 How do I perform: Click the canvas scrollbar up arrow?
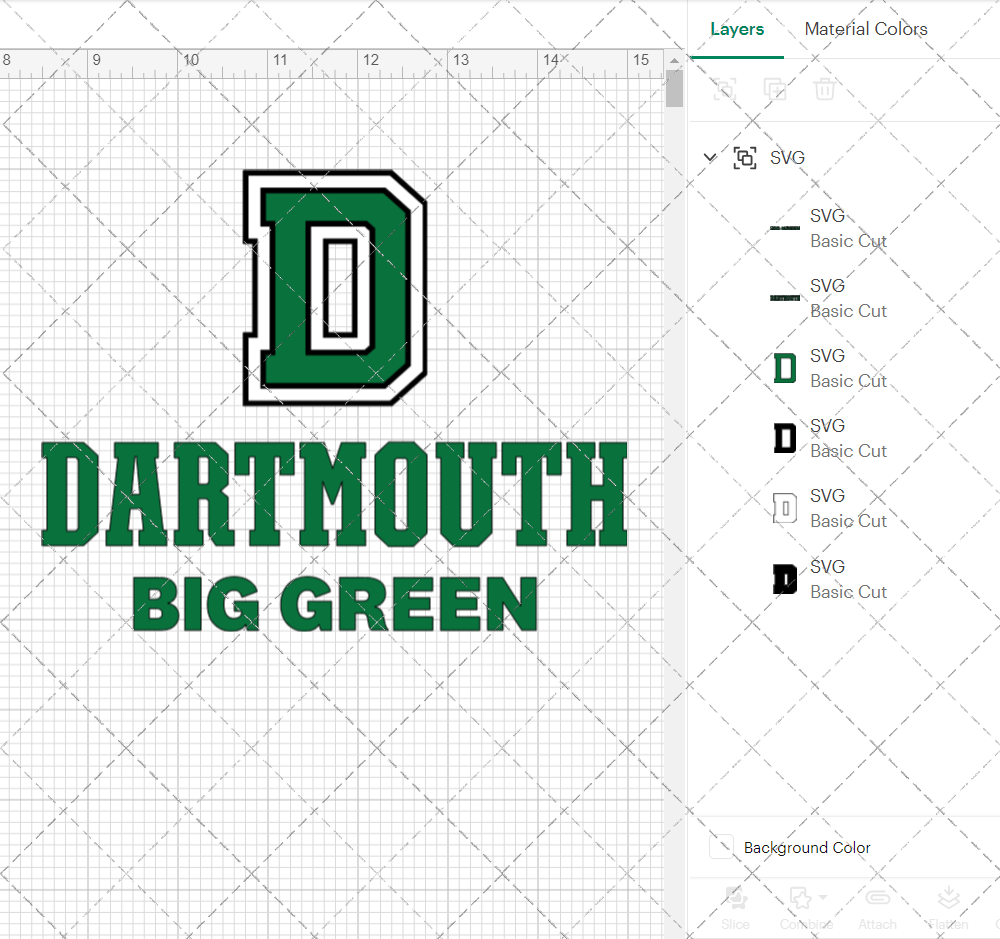point(674,61)
